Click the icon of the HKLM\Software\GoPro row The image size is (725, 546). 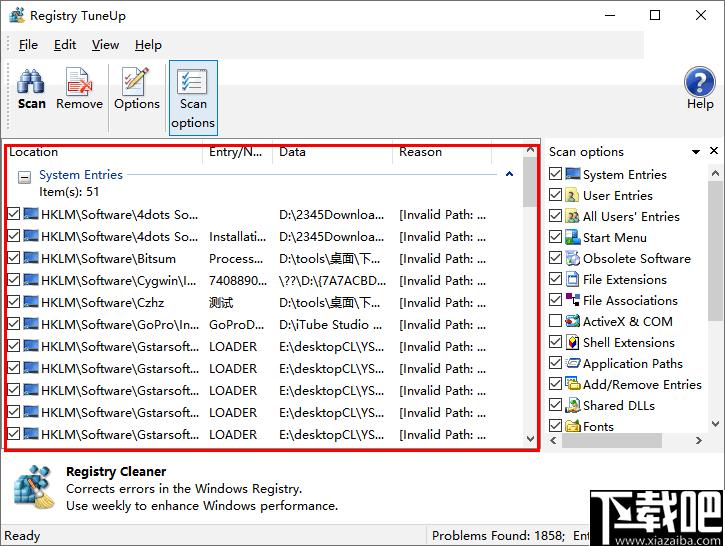click(31, 324)
